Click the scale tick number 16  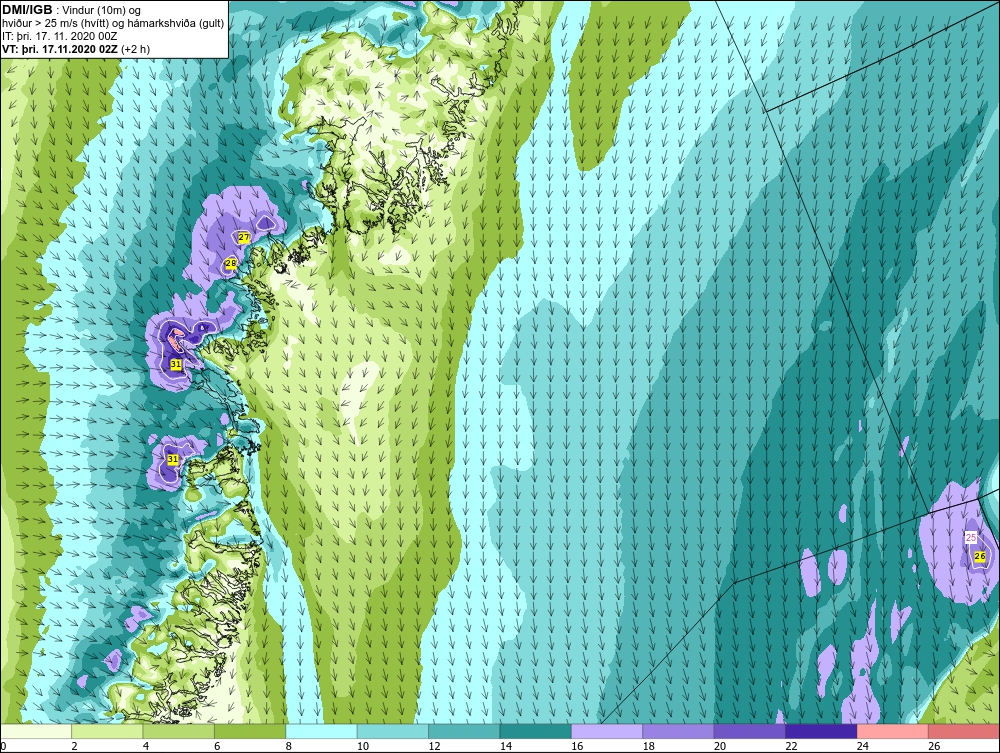tap(577, 746)
